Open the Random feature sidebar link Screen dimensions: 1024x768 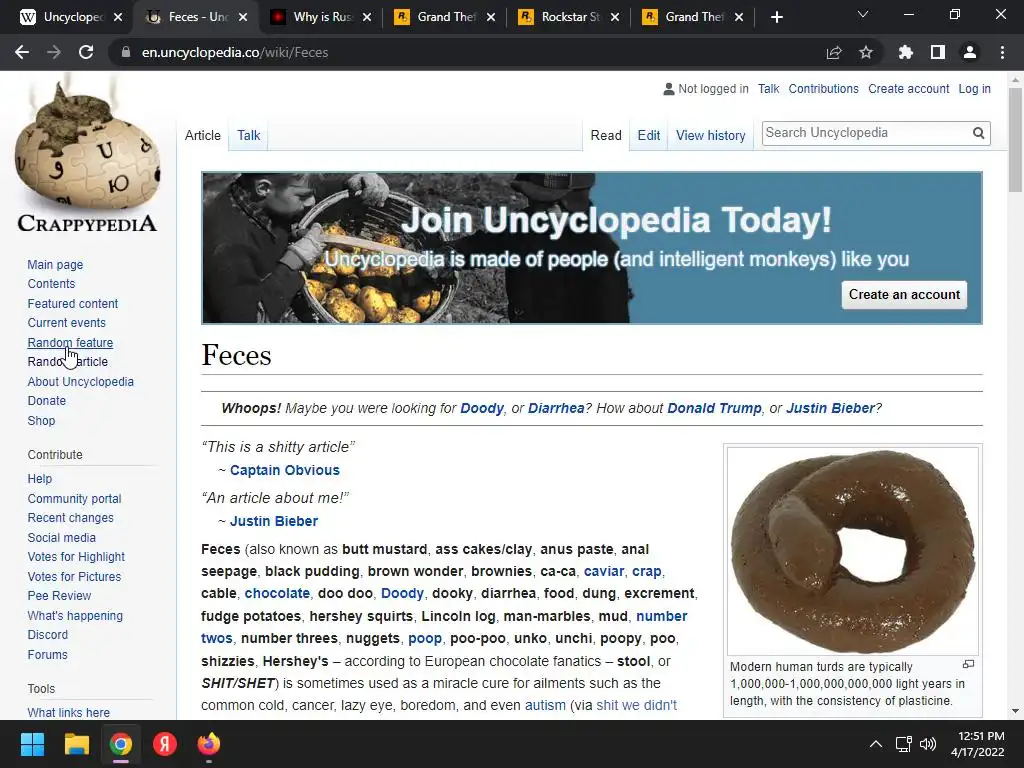pos(70,342)
